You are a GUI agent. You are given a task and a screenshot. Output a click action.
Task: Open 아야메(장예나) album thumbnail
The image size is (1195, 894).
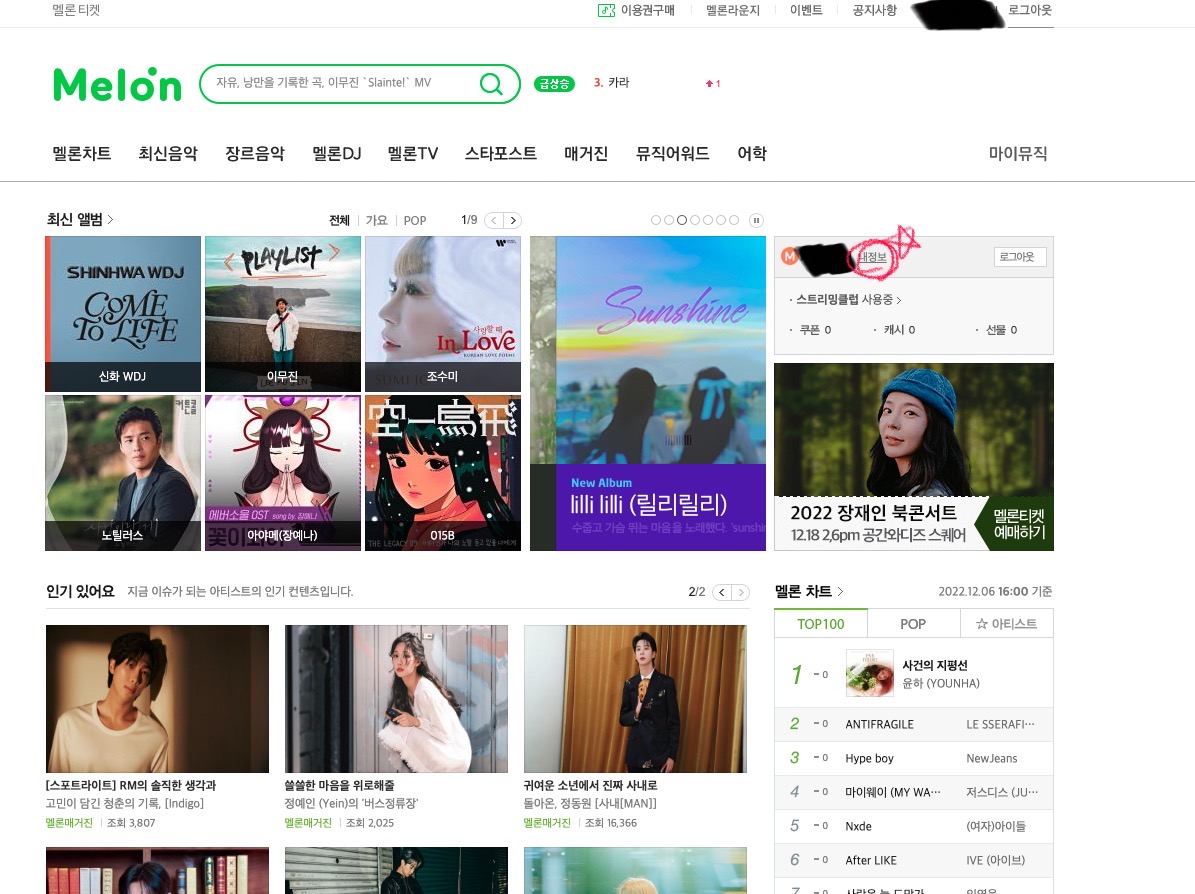coord(283,473)
